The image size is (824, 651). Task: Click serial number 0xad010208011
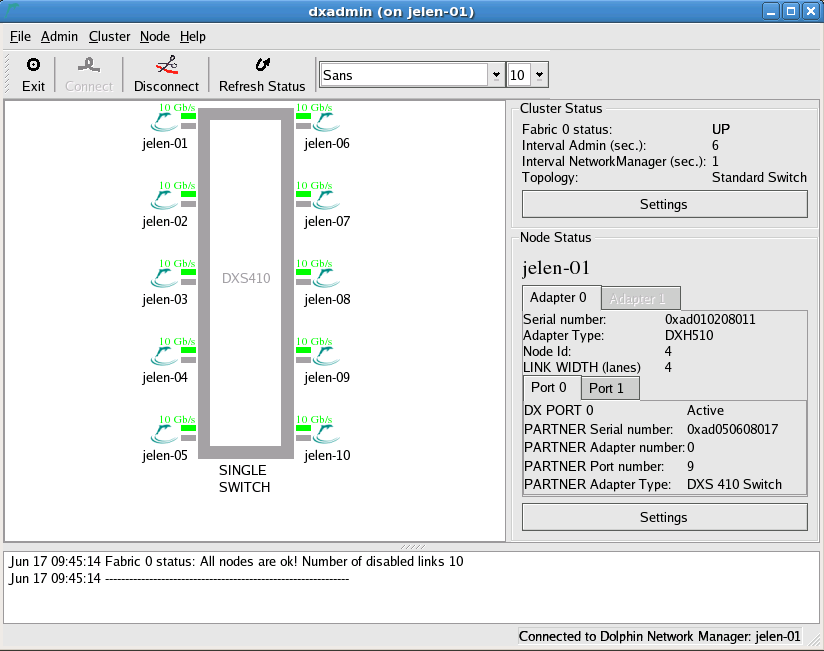(x=710, y=319)
